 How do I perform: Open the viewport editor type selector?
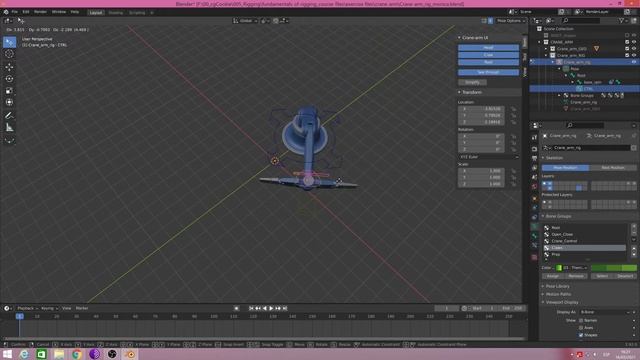pos(8,20)
